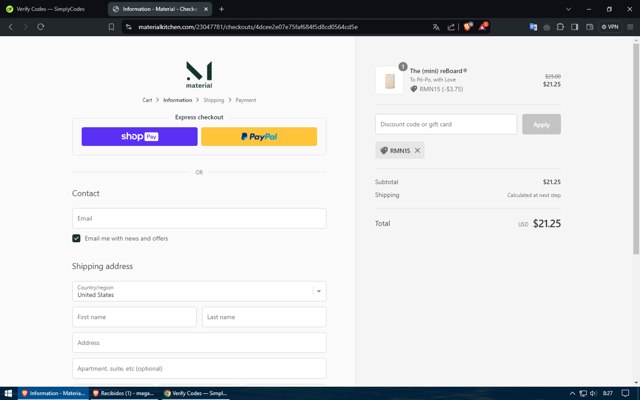
Task: Open the Google Translate extension icon
Action: pos(533,27)
